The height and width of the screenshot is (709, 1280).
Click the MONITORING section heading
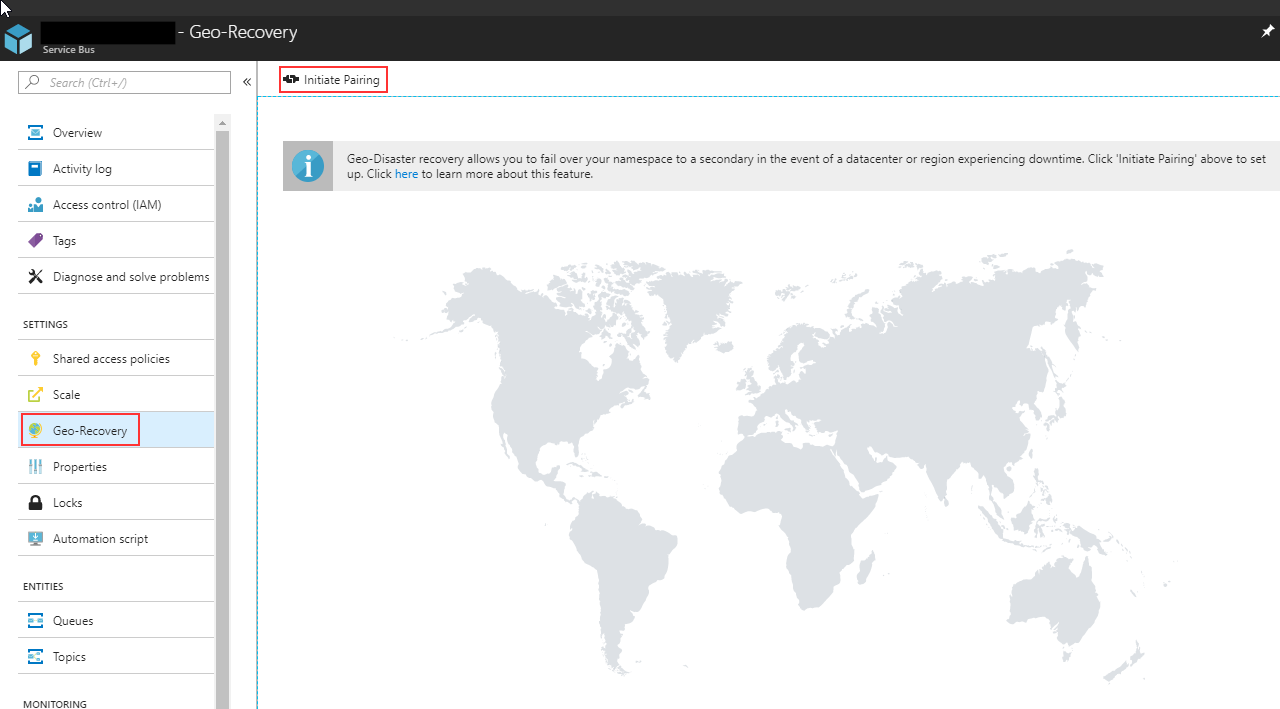54,704
